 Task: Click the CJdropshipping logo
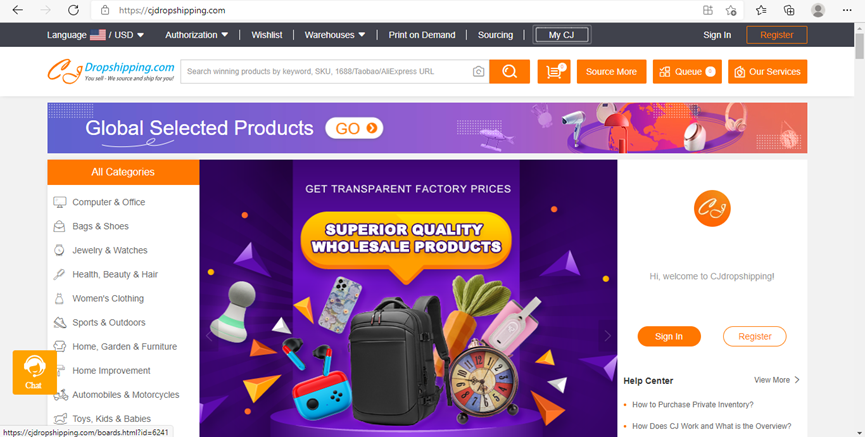111,72
